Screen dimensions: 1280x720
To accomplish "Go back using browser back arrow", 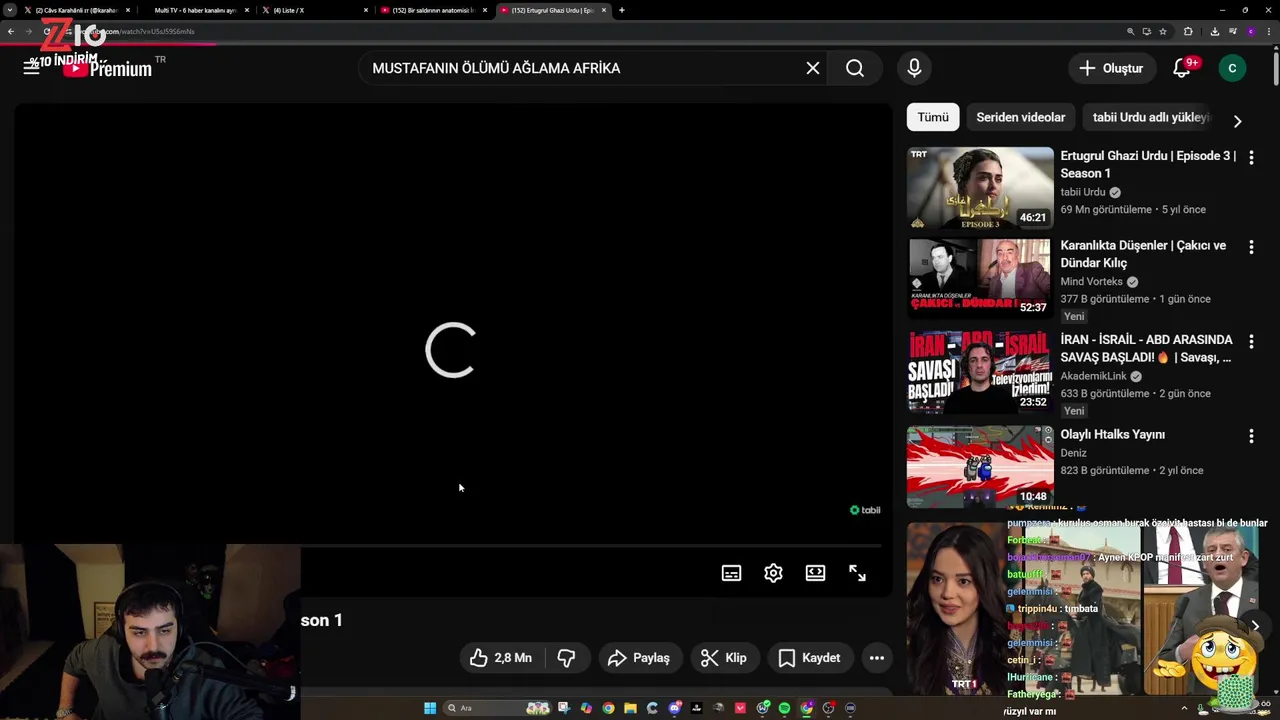I will coord(11,31).
